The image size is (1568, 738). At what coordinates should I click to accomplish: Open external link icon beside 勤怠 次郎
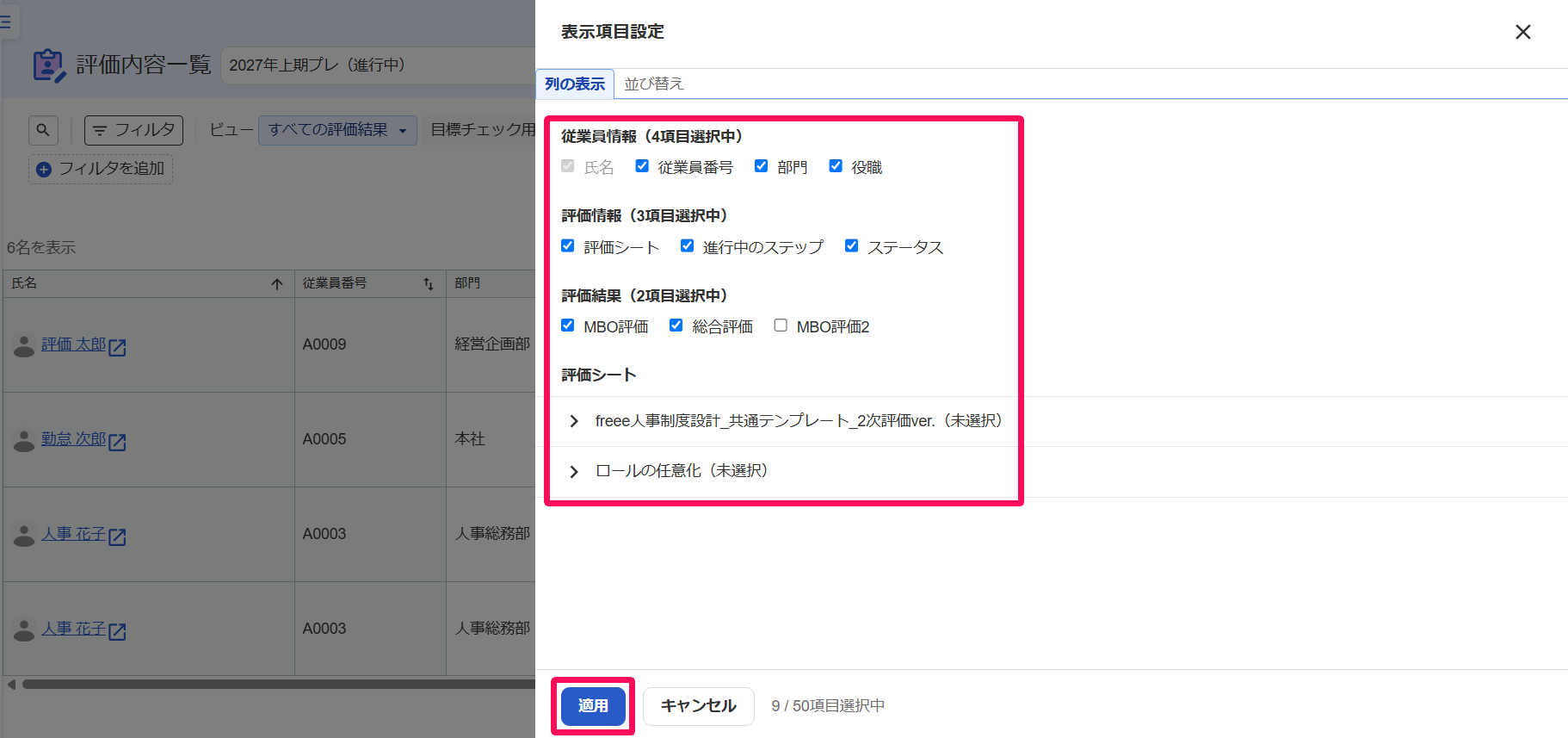(118, 442)
